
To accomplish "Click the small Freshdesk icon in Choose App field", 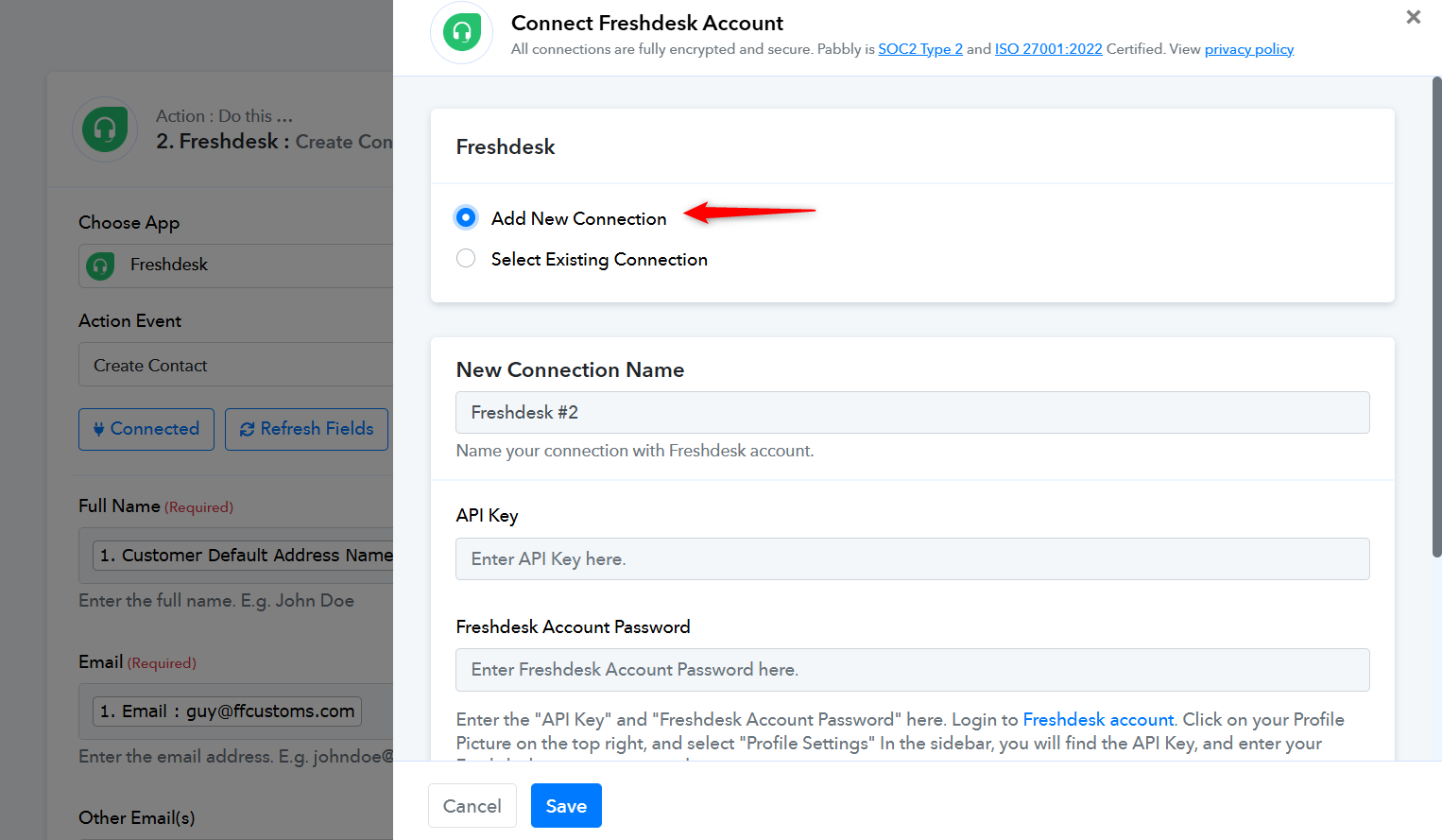I will pos(100,266).
